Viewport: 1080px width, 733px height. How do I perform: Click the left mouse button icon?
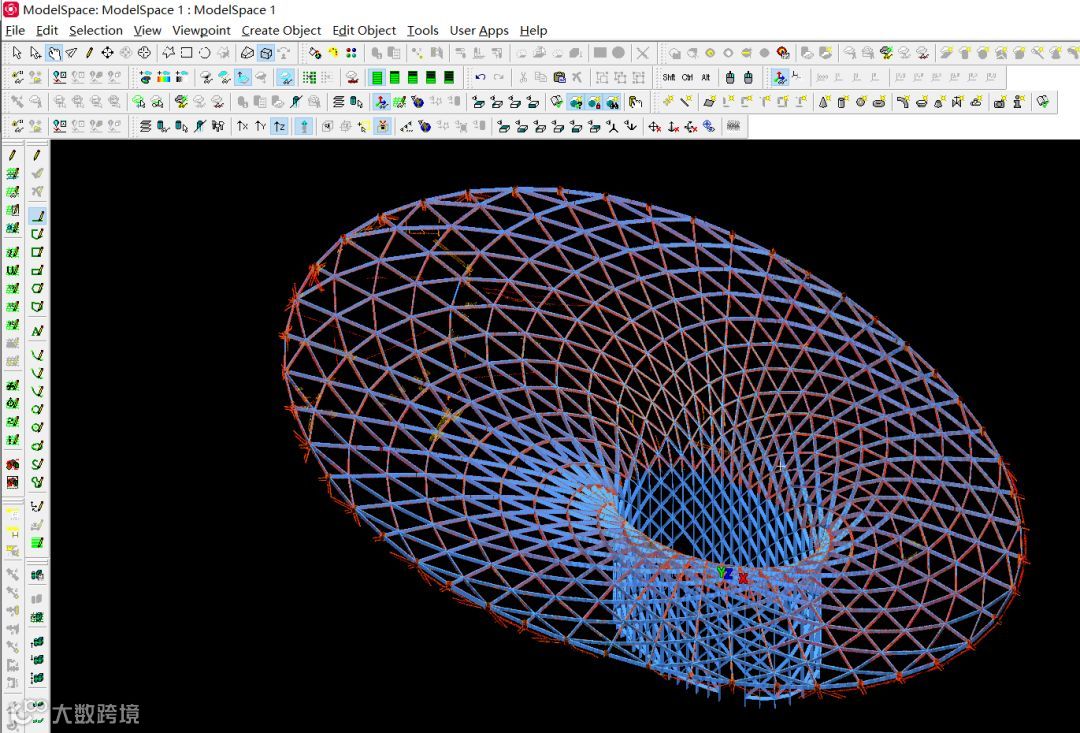pyautogui.click(x=730, y=77)
